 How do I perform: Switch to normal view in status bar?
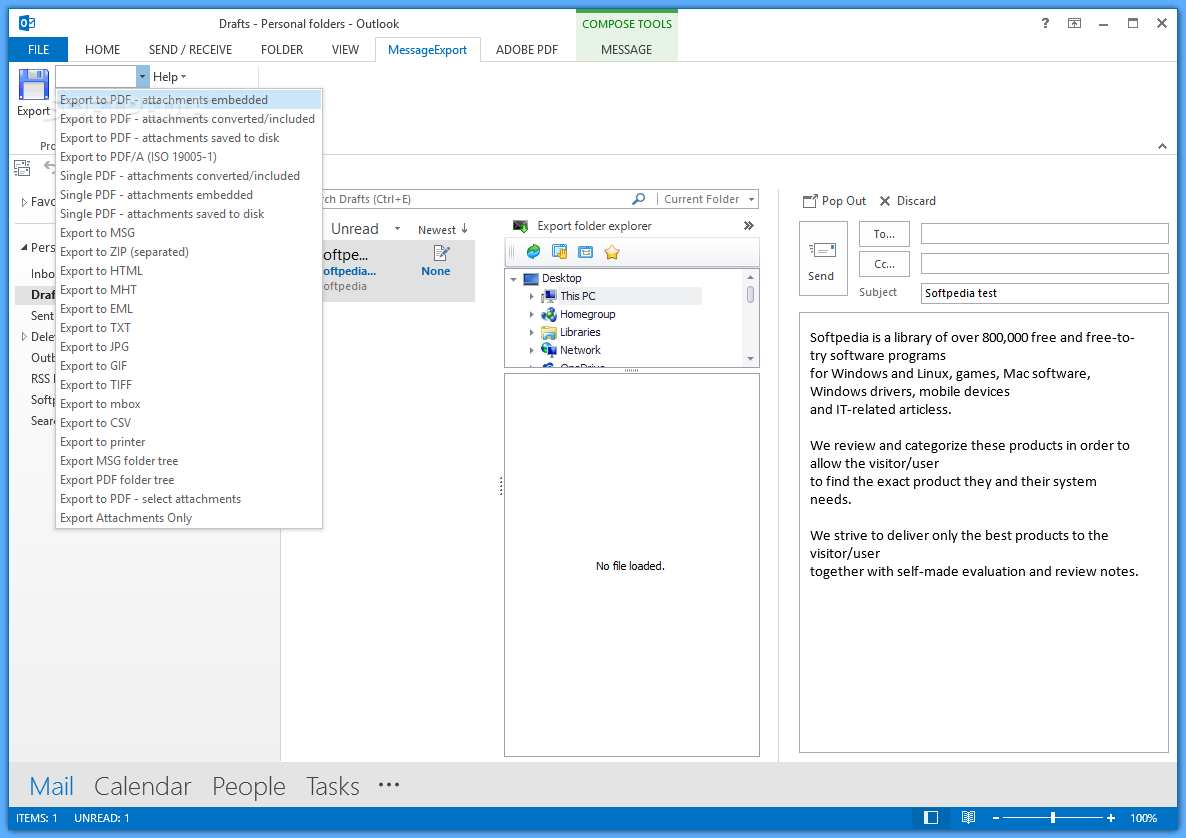click(x=931, y=818)
